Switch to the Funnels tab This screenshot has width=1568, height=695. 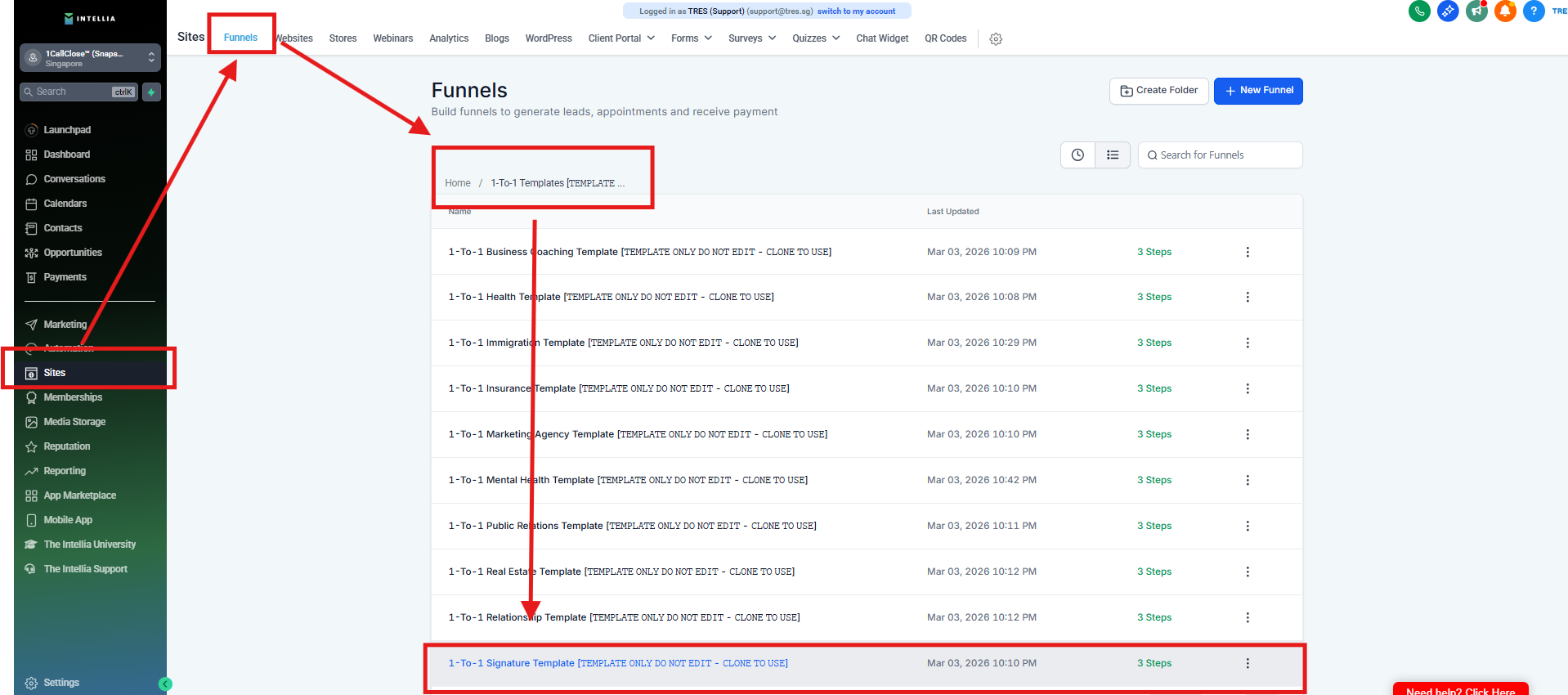(x=240, y=38)
